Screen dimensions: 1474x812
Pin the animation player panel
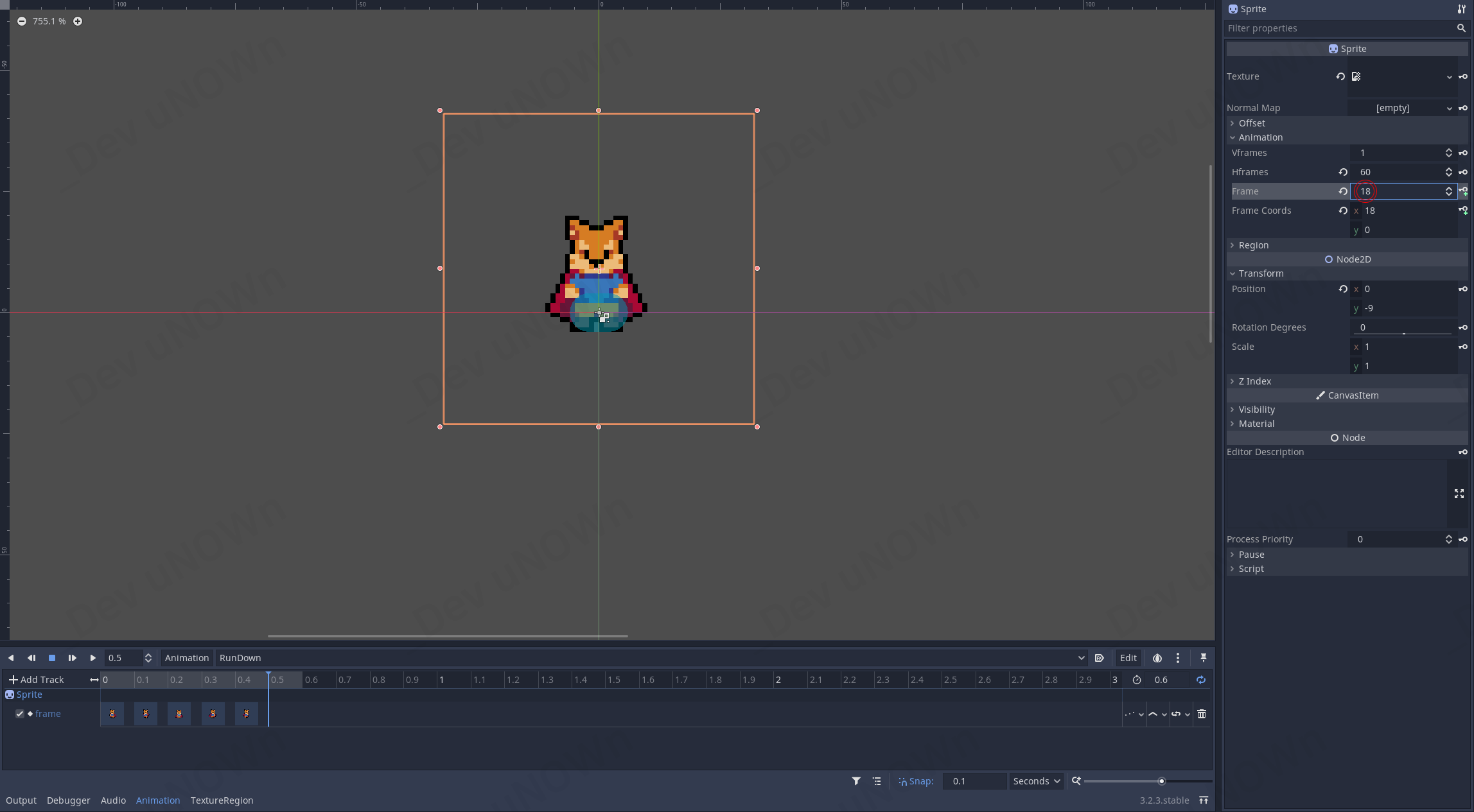(x=1203, y=658)
